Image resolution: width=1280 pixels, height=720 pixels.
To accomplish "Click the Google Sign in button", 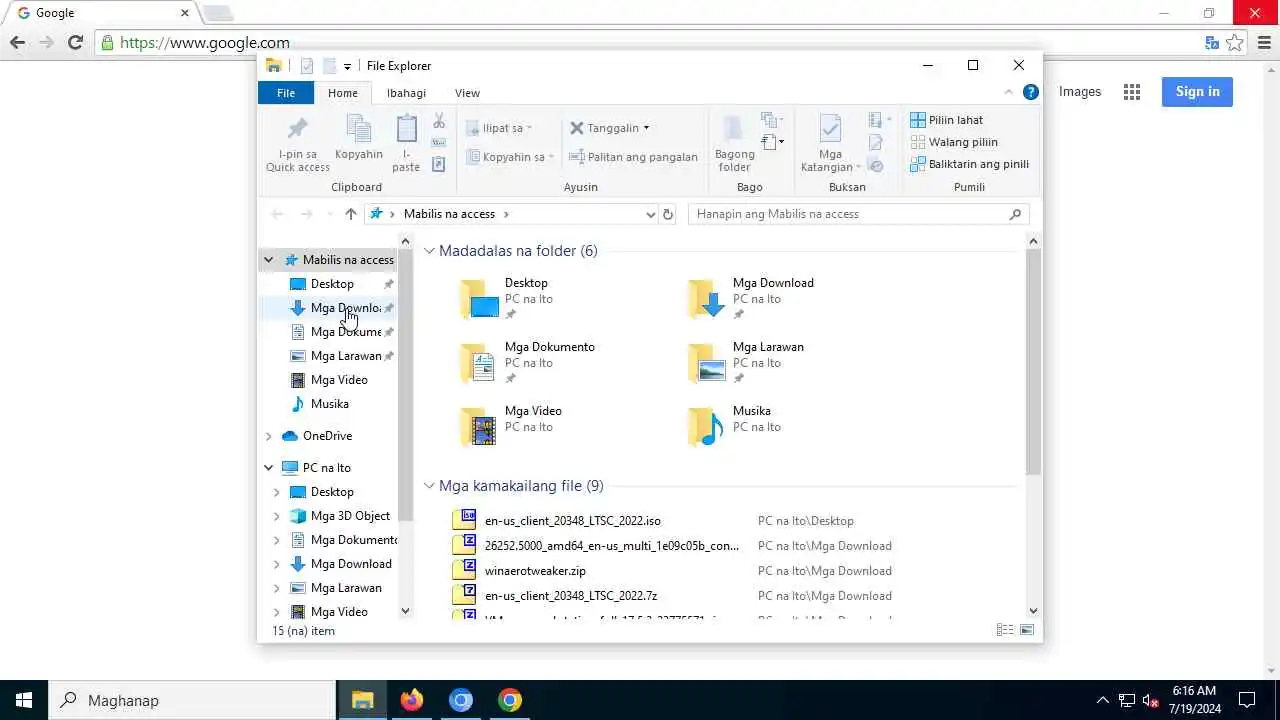I will 1197,92.
